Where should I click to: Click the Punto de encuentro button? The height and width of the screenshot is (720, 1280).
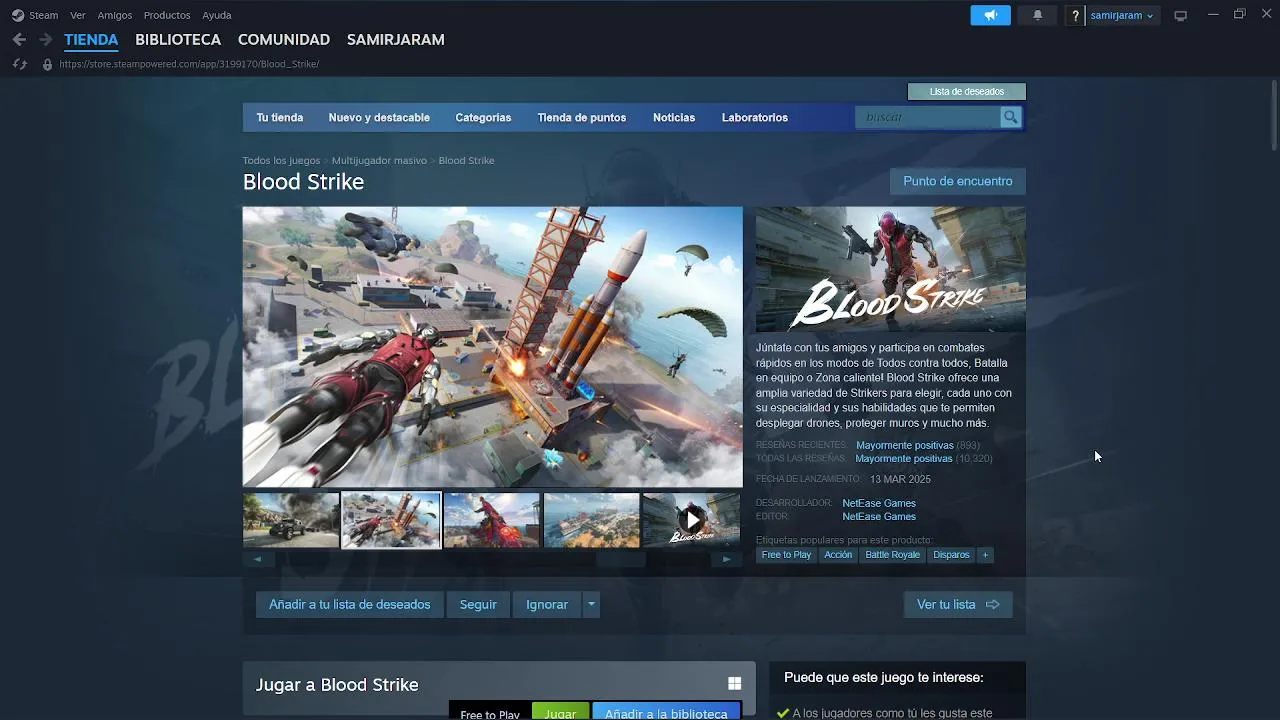coord(958,181)
